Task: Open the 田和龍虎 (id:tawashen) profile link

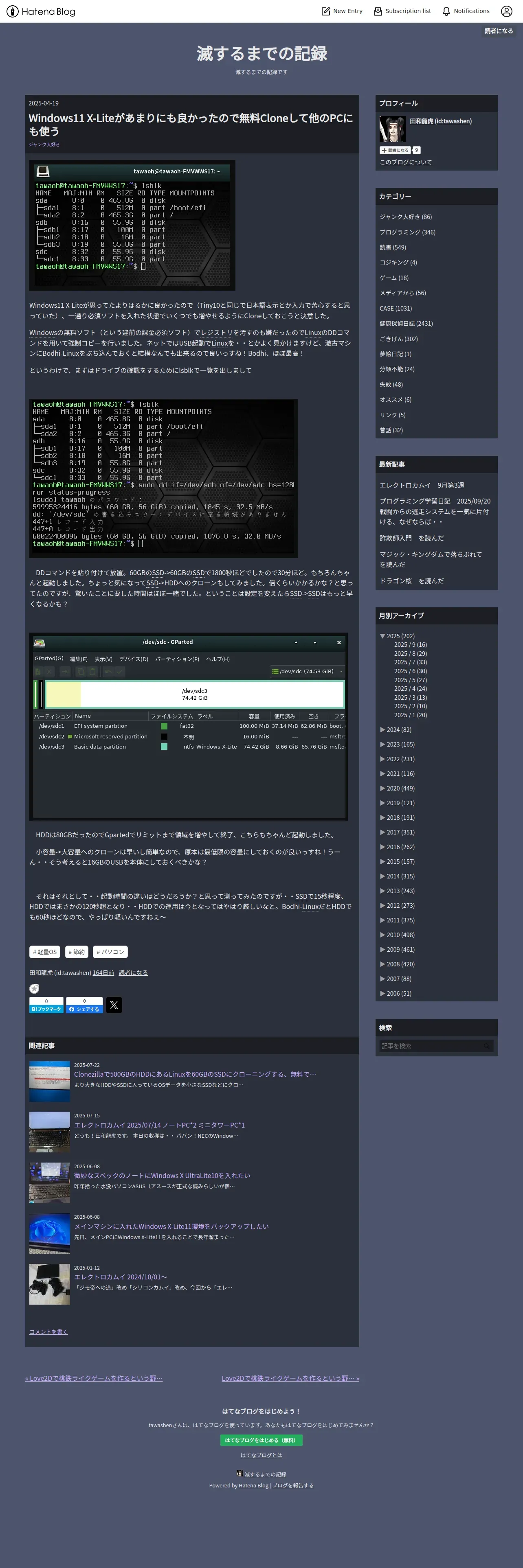Action: [441, 121]
